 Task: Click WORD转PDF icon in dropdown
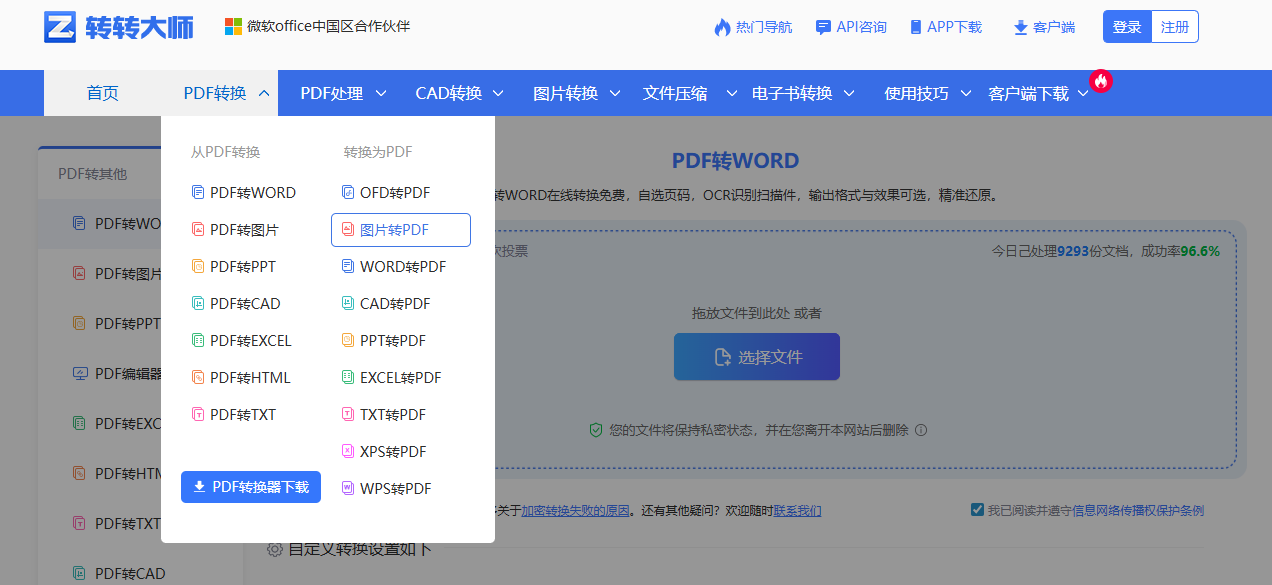click(348, 267)
